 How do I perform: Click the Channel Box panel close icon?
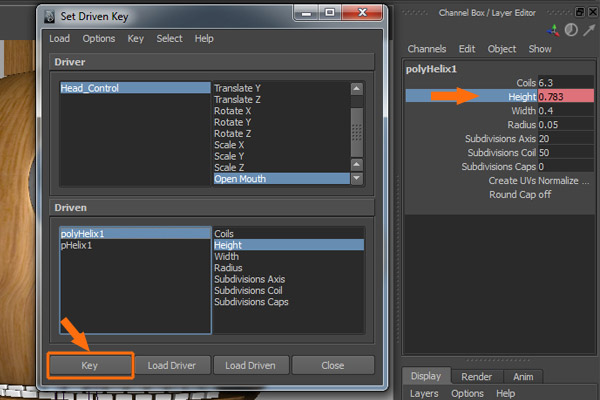593,12
